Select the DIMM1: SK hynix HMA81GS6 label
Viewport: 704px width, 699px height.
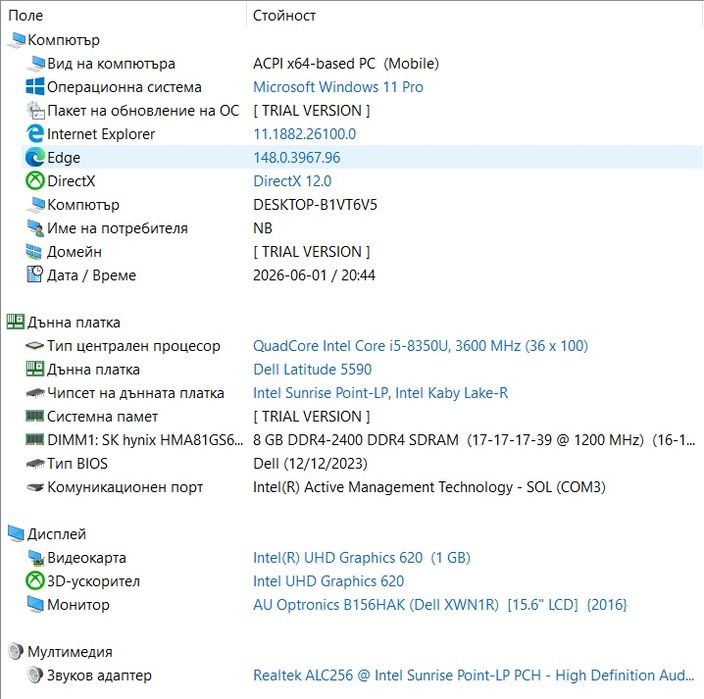[145, 440]
